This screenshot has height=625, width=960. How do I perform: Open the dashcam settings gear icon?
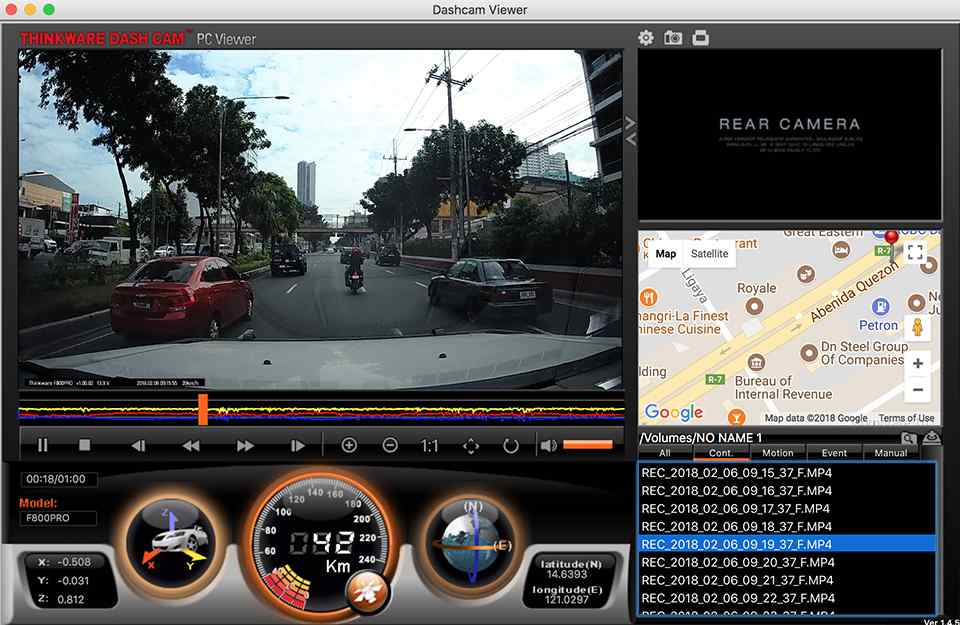tap(646, 37)
